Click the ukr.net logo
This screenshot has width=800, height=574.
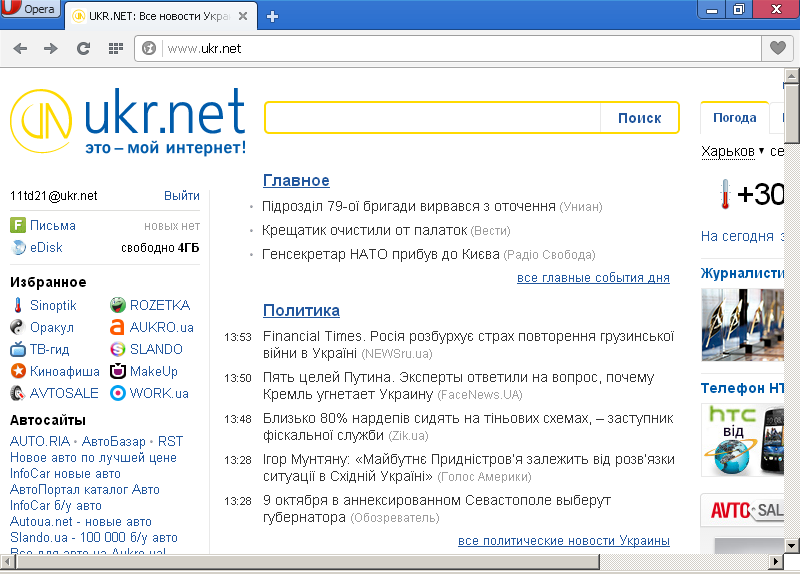point(128,121)
